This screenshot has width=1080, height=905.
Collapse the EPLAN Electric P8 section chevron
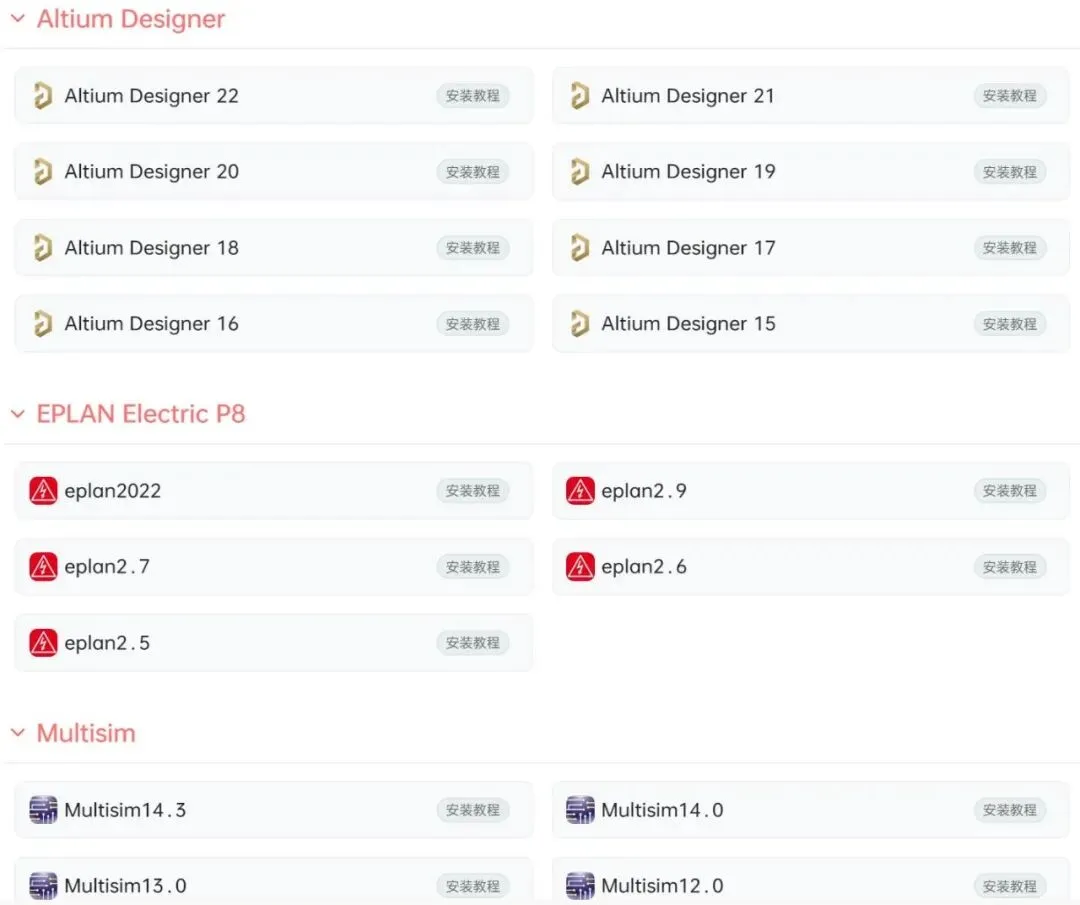tap(18, 414)
